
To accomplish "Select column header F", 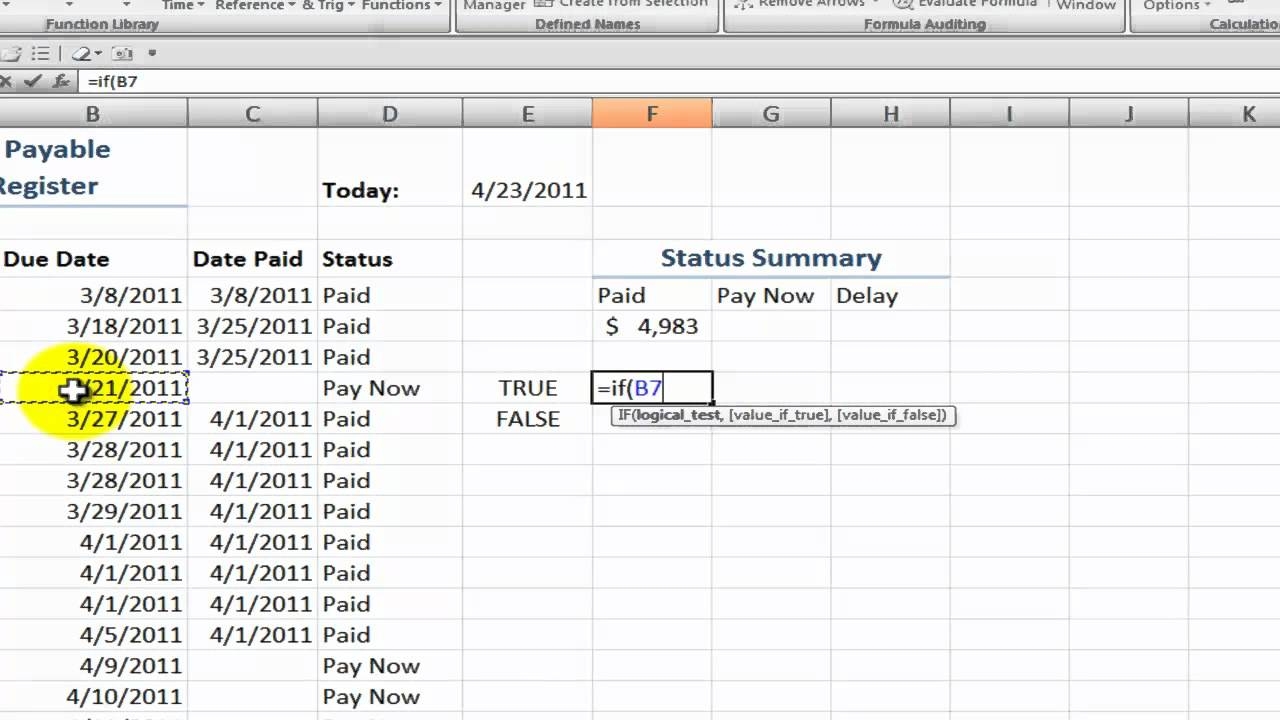I will pos(652,113).
